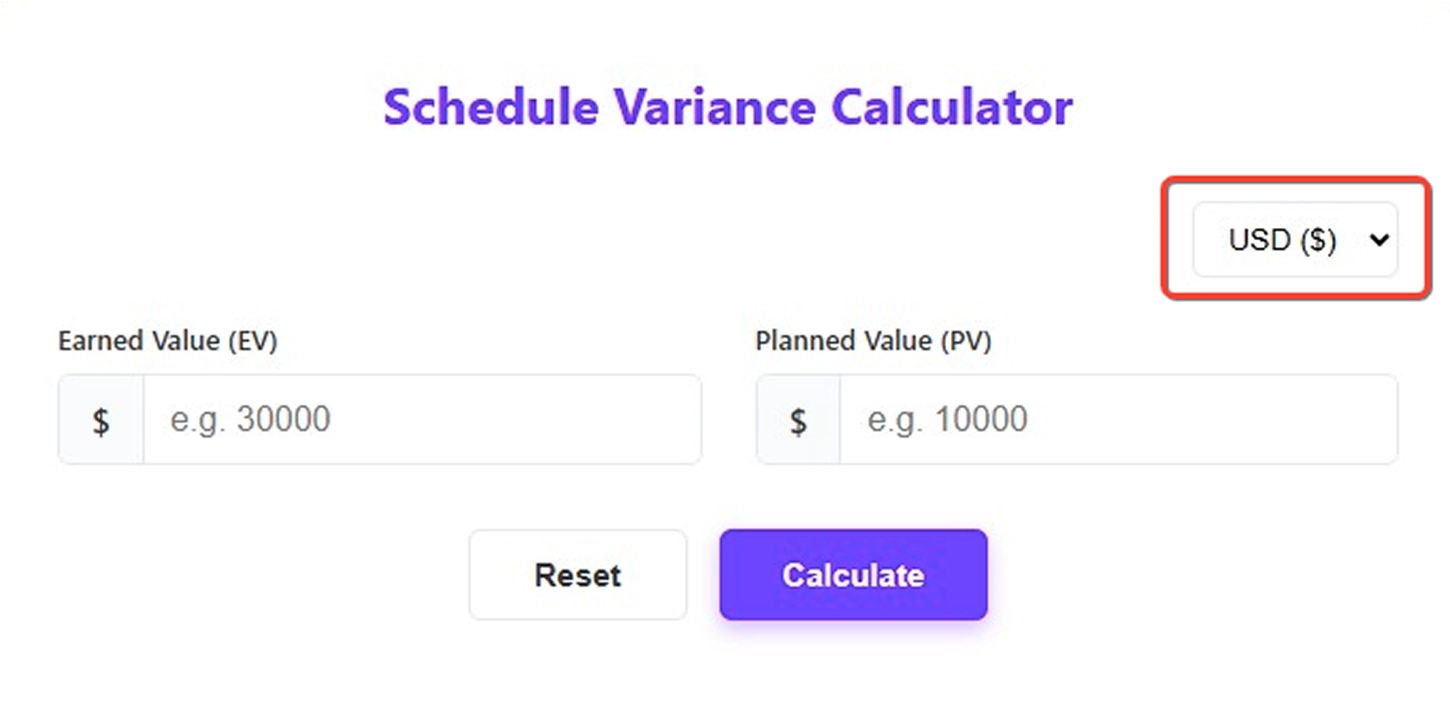Click the dollar sign prefix beside Earned Value

pos(99,419)
